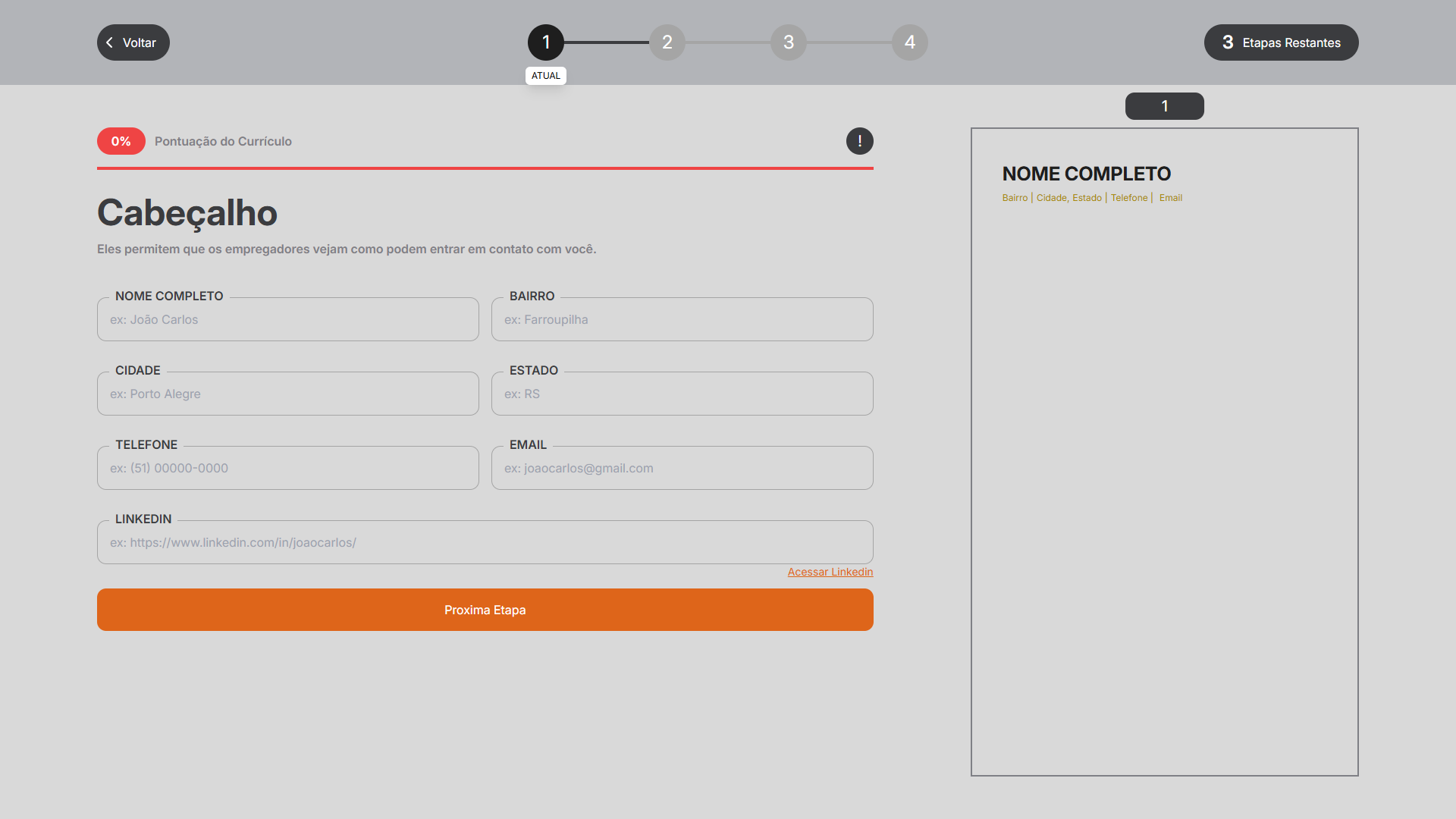This screenshot has height=819, width=1456.
Task: Select step 1 circle in progress stepper
Action: (545, 42)
